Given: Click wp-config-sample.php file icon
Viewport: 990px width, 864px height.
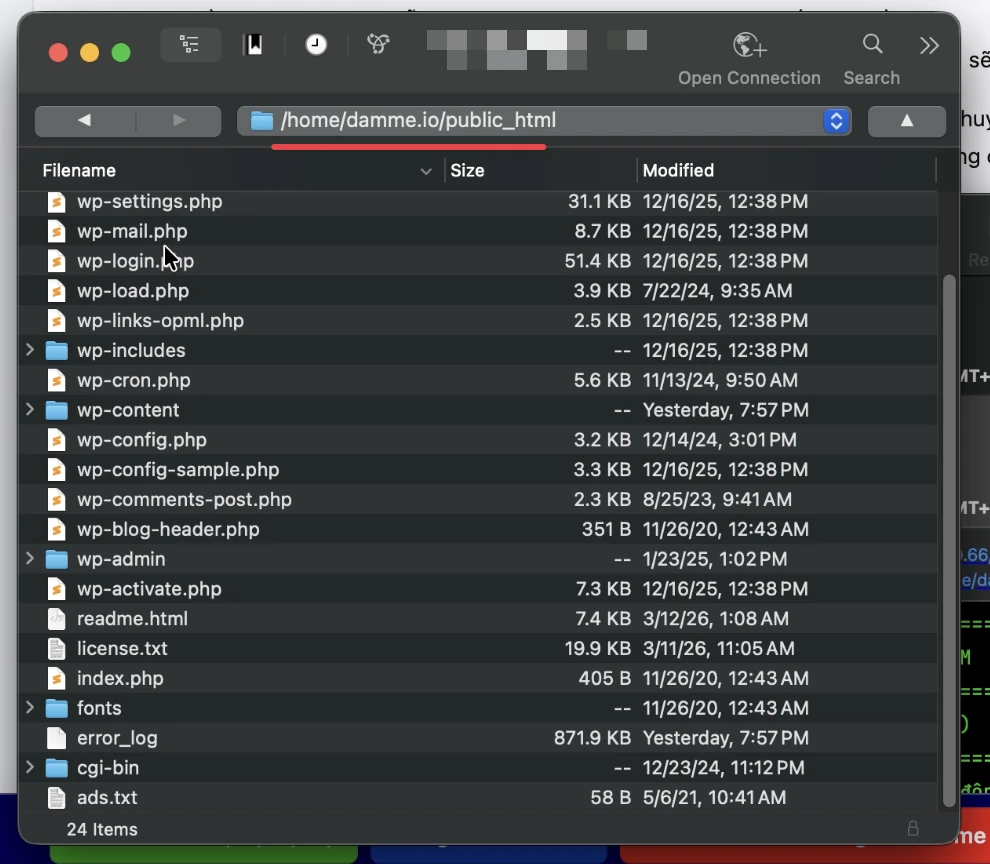Looking at the screenshot, I should (56, 469).
